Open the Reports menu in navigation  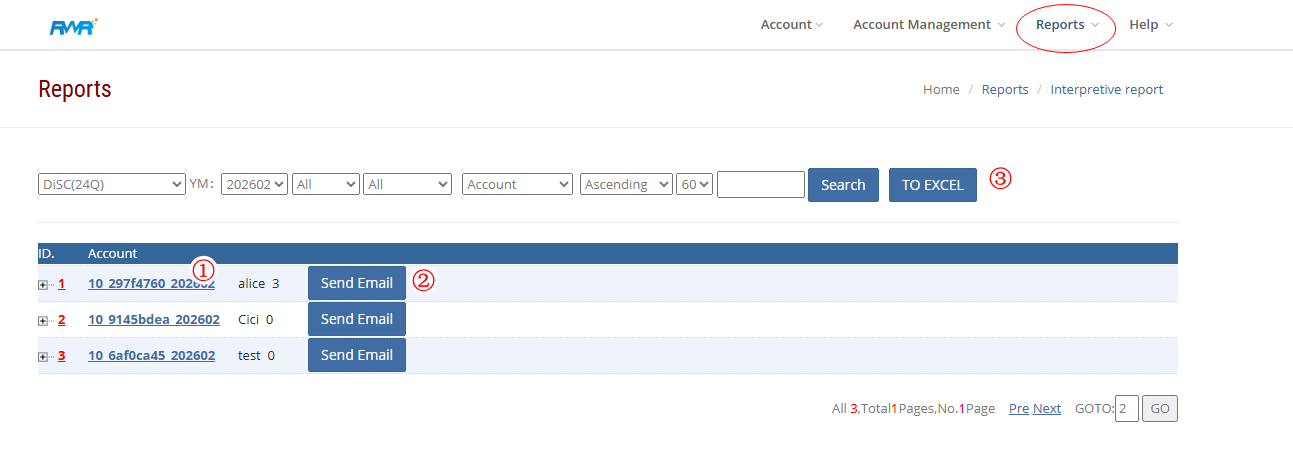(1066, 25)
